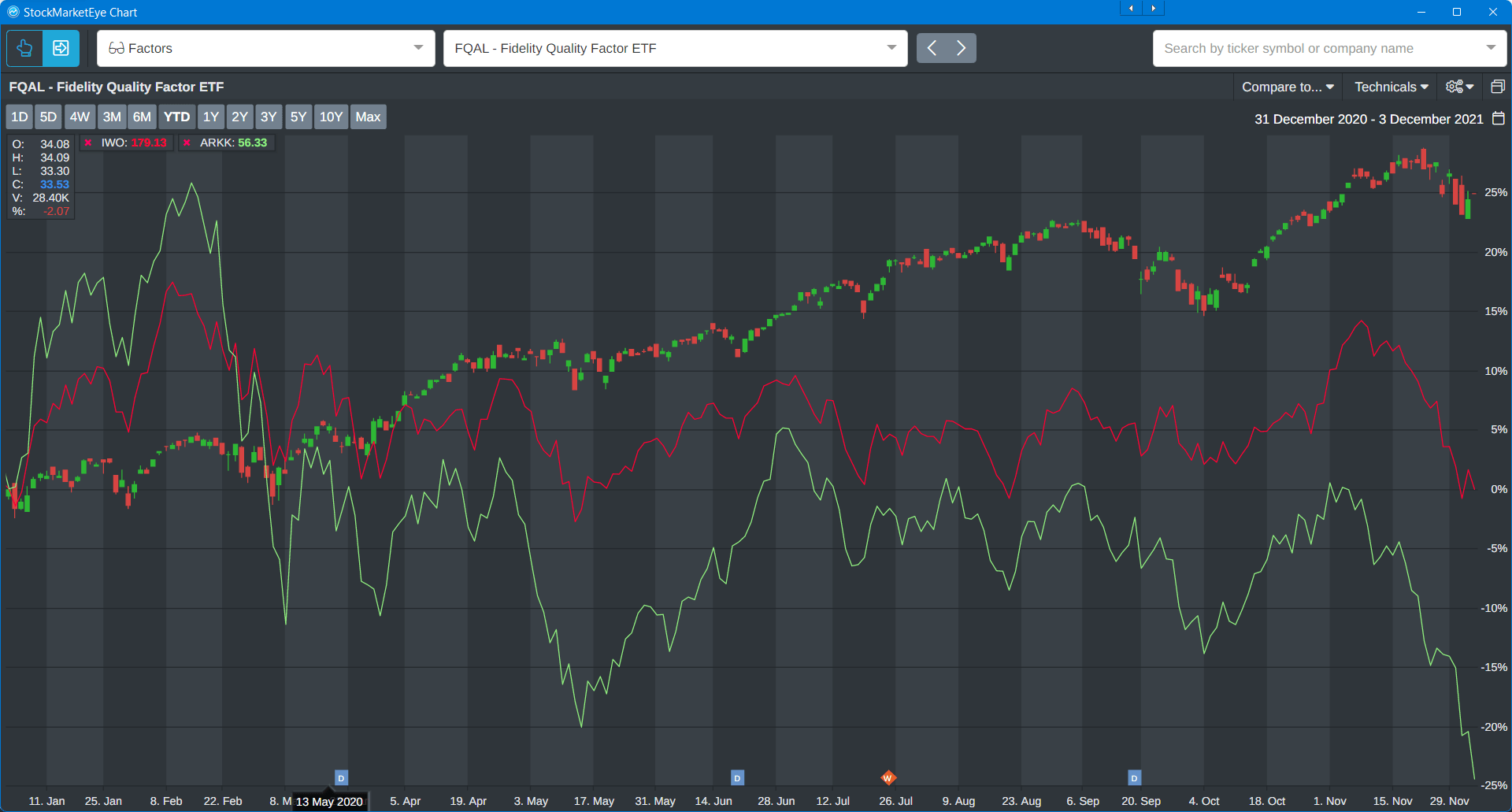Image resolution: width=1512 pixels, height=812 pixels.
Task: Click the FQAL - Fidelity Quality Factor ETF heading
Action: pyautogui.click(x=117, y=87)
